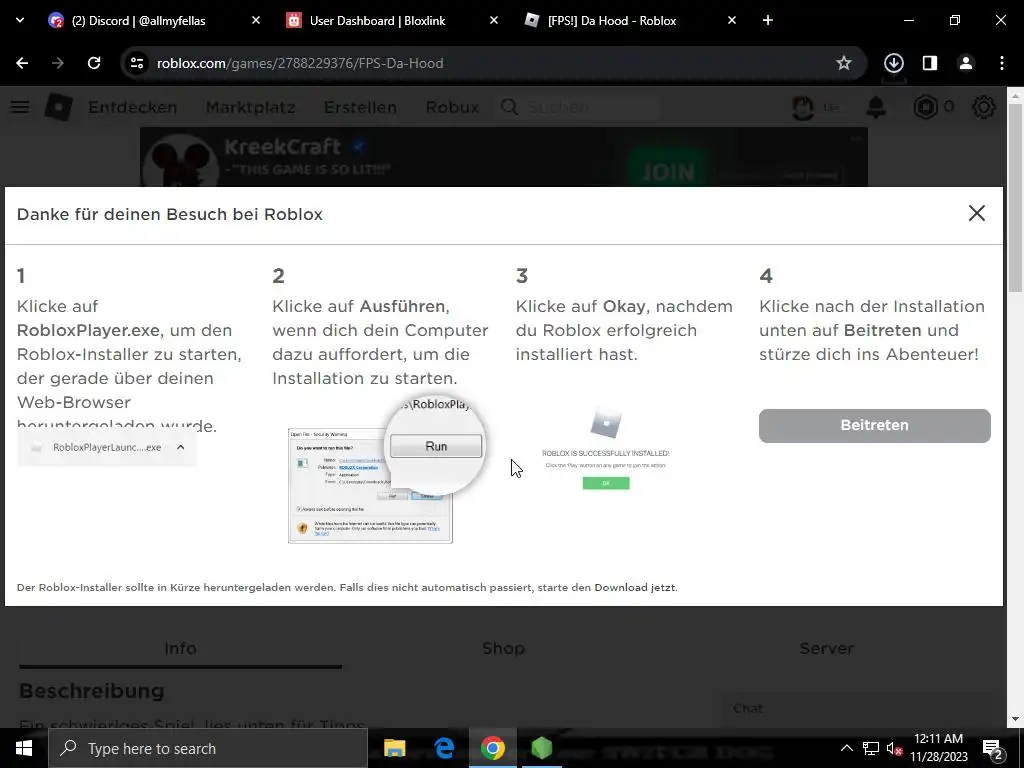Open Microsoft Edge from taskbar

coord(444,748)
